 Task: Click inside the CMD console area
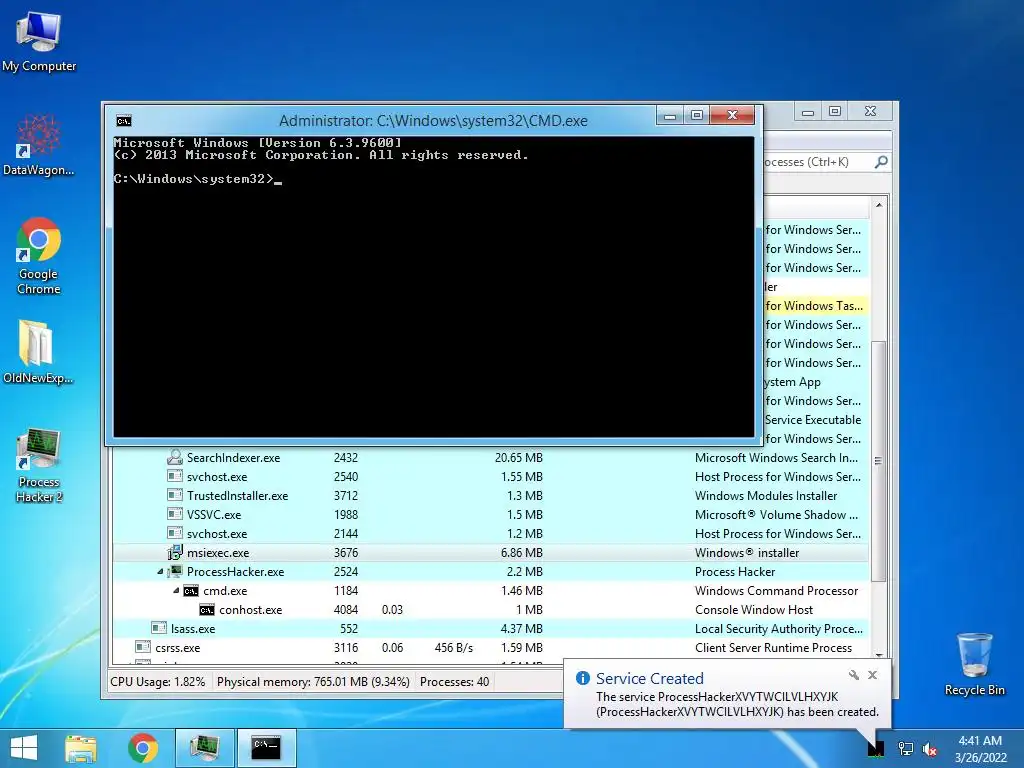pyautogui.click(x=434, y=286)
